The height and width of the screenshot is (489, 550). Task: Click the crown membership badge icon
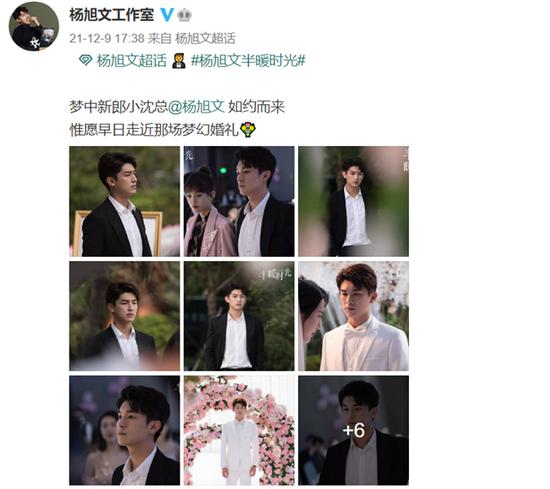pyautogui.click(x=184, y=15)
